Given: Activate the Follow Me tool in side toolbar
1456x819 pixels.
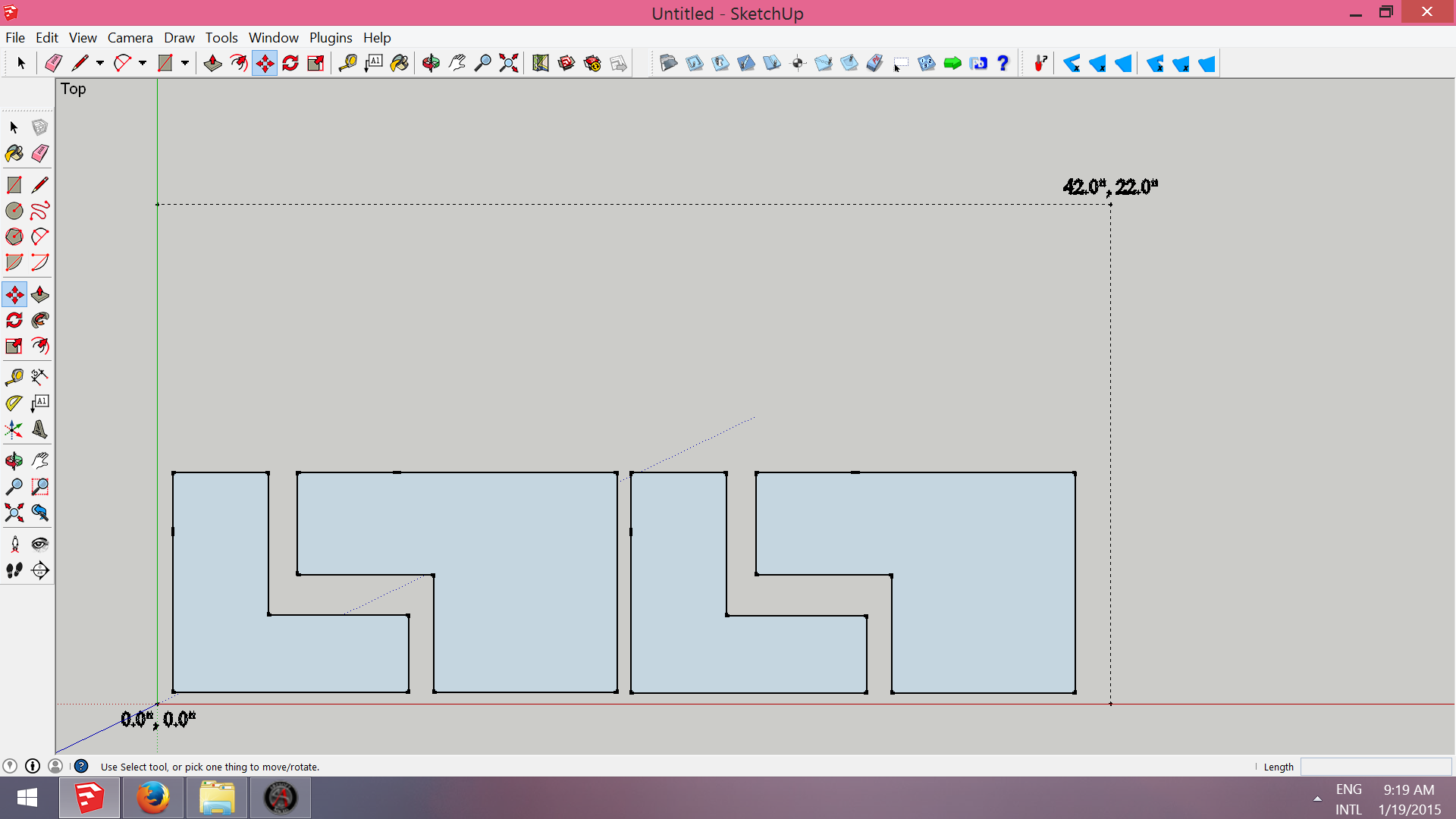Looking at the screenshot, I should [x=40, y=320].
